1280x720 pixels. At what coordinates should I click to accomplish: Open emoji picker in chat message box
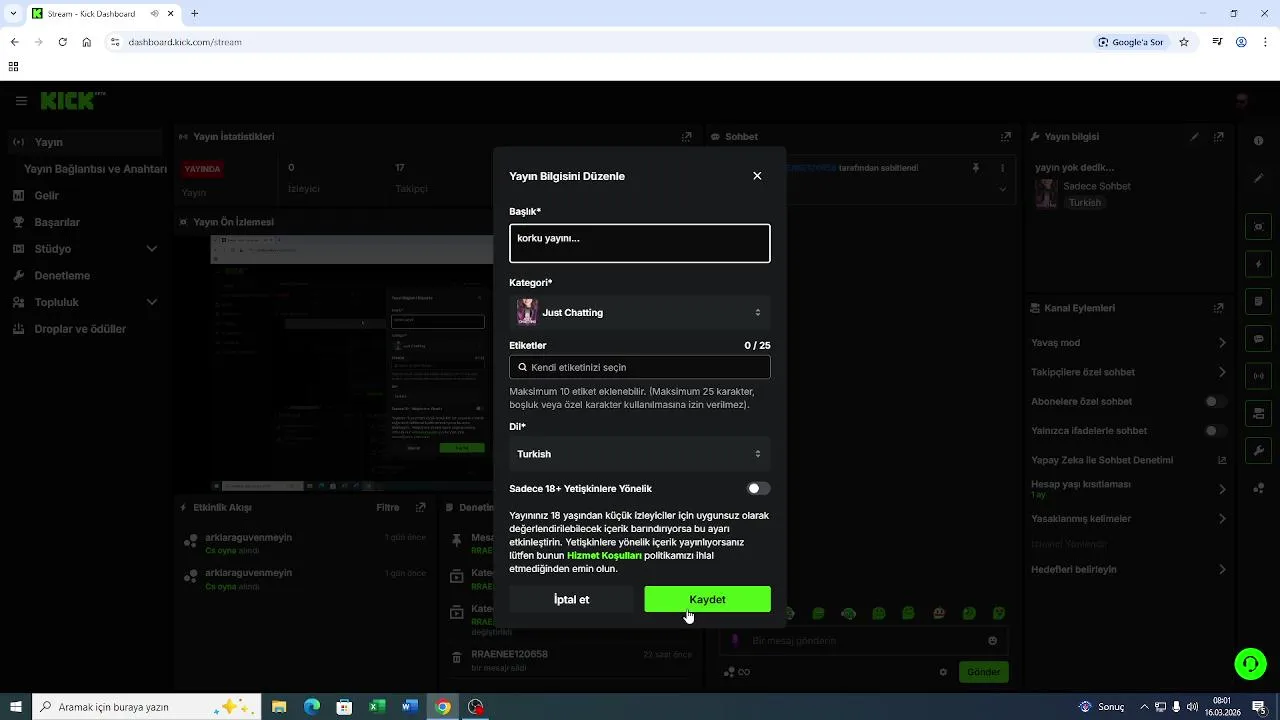tap(992, 641)
